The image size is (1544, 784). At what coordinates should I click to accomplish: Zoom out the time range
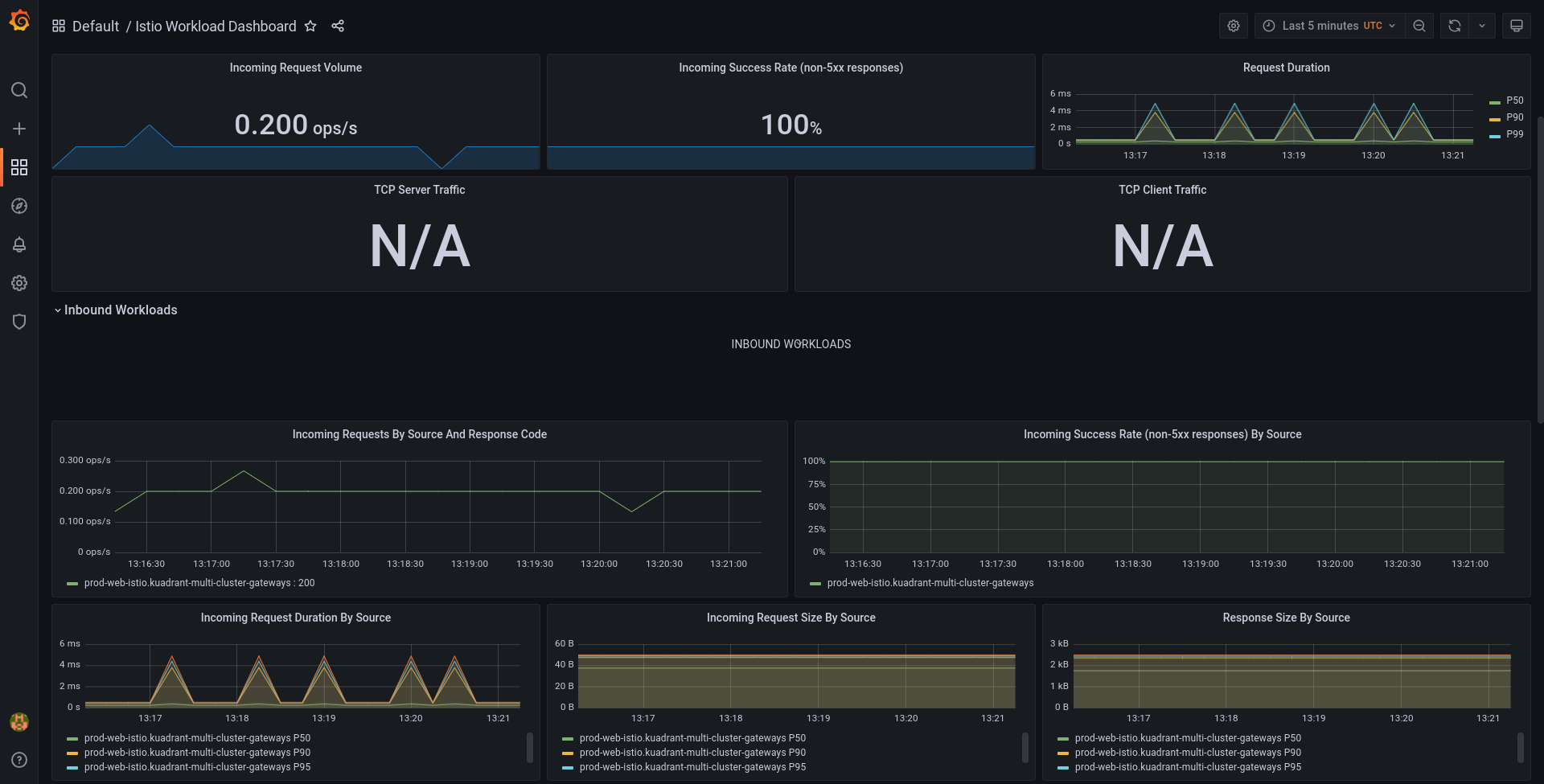[x=1419, y=26]
